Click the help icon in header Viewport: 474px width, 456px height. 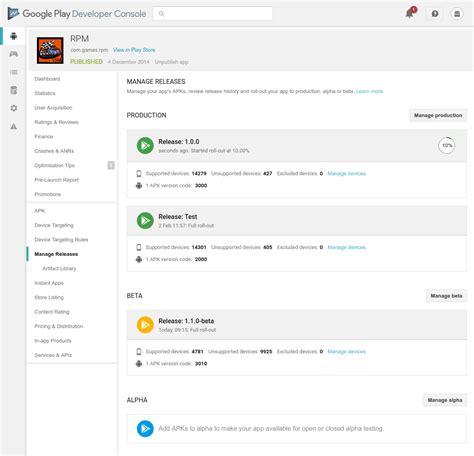click(x=435, y=14)
